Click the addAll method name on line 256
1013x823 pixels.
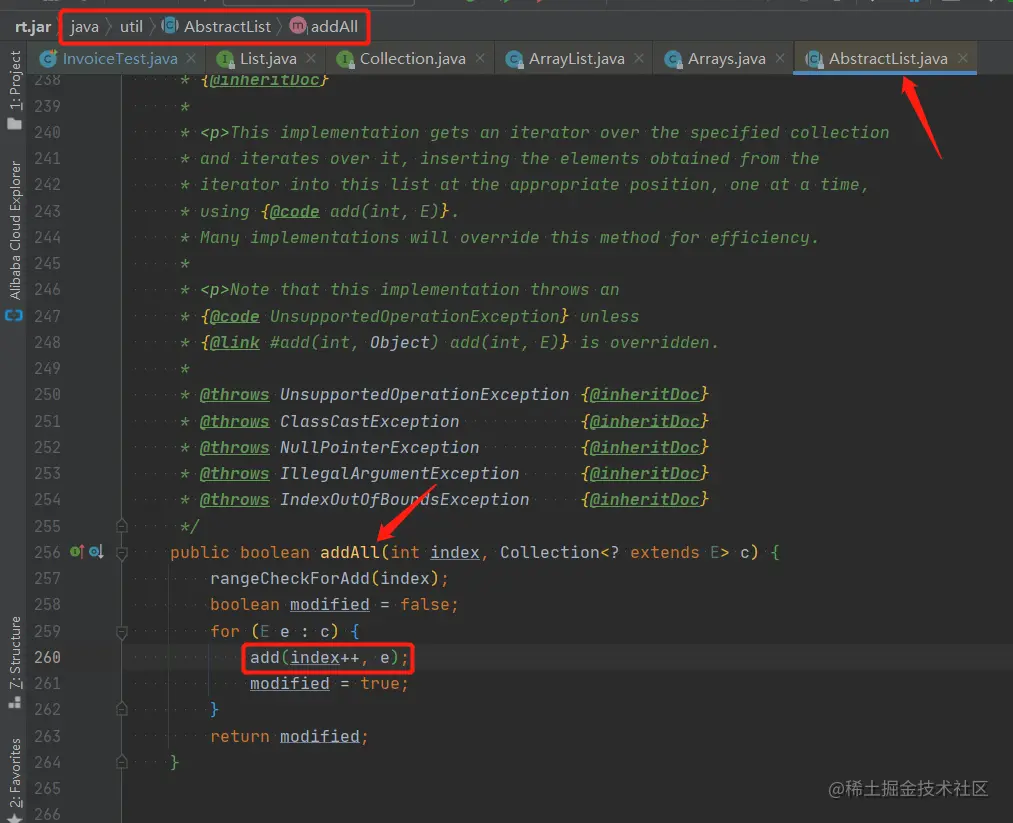[350, 552]
